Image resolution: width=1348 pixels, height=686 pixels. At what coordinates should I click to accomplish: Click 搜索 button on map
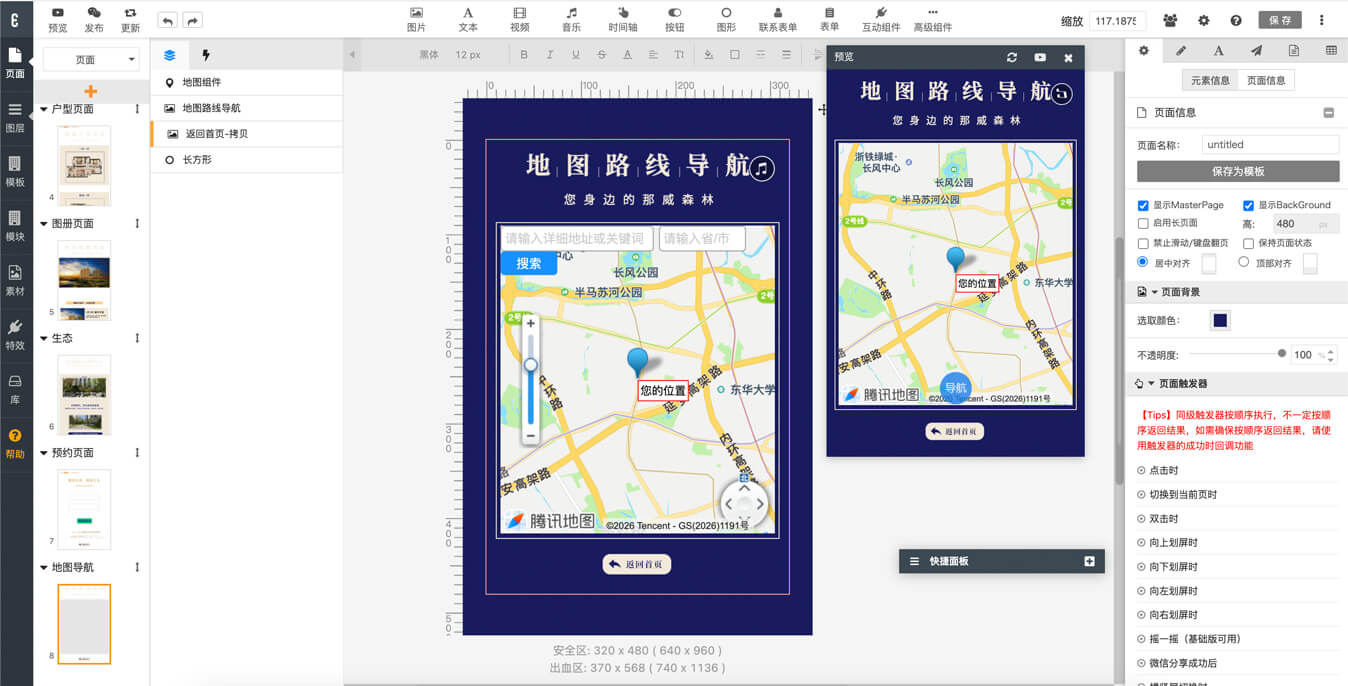(x=529, y=263)
